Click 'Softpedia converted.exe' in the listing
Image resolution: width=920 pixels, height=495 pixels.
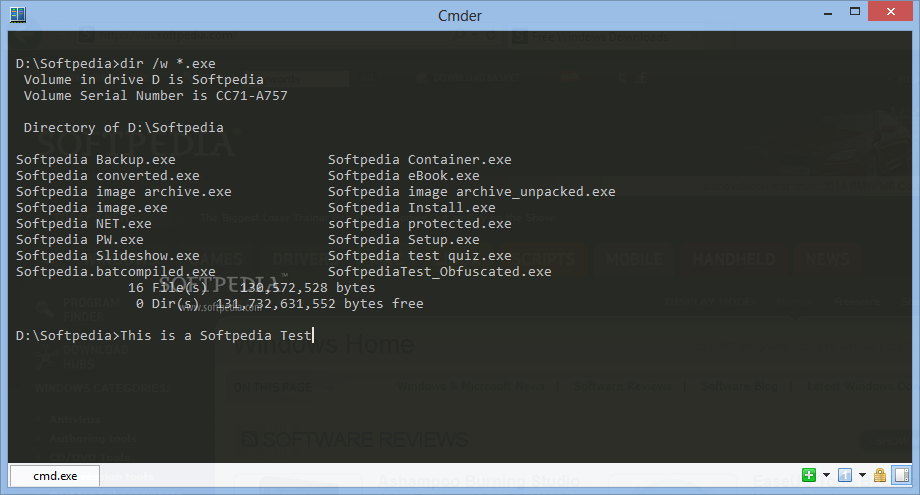coord(108,175)
